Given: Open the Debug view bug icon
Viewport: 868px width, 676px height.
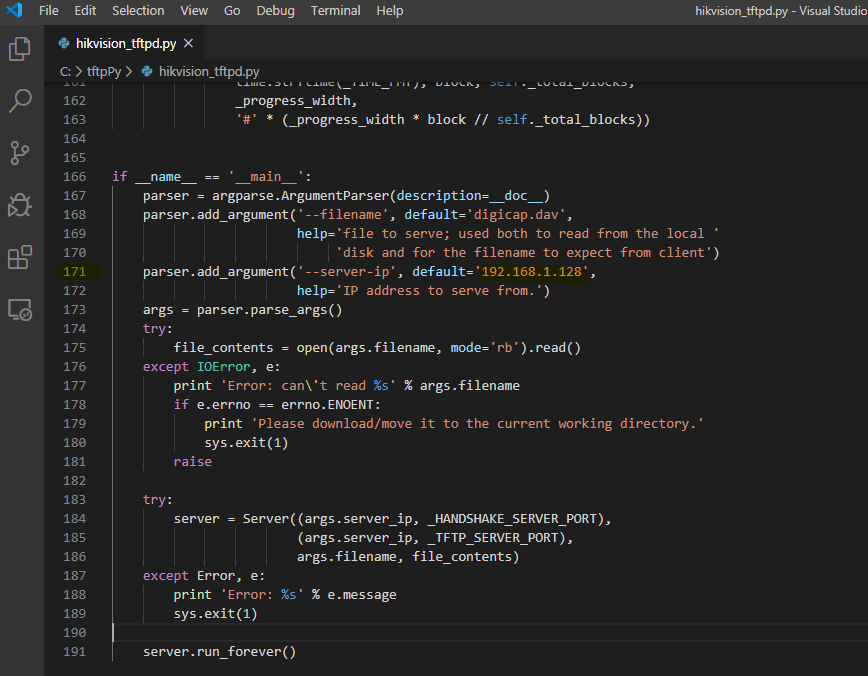Looking at the screenshot, I should [20, 205].
